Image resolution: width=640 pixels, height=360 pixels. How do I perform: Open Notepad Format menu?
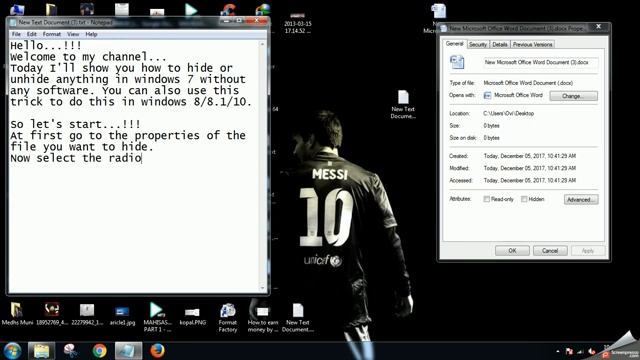pos(51,34)
